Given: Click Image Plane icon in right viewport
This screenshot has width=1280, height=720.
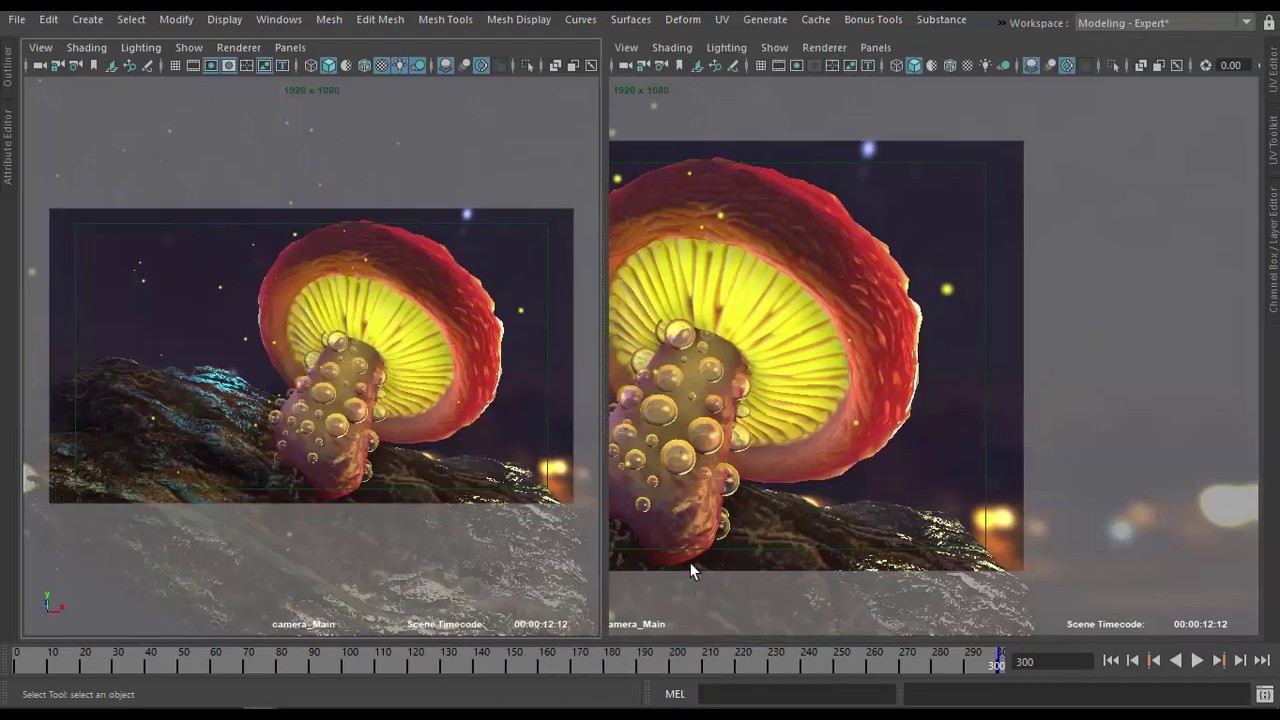Looking at the screenshot, I should coord(699,65).
